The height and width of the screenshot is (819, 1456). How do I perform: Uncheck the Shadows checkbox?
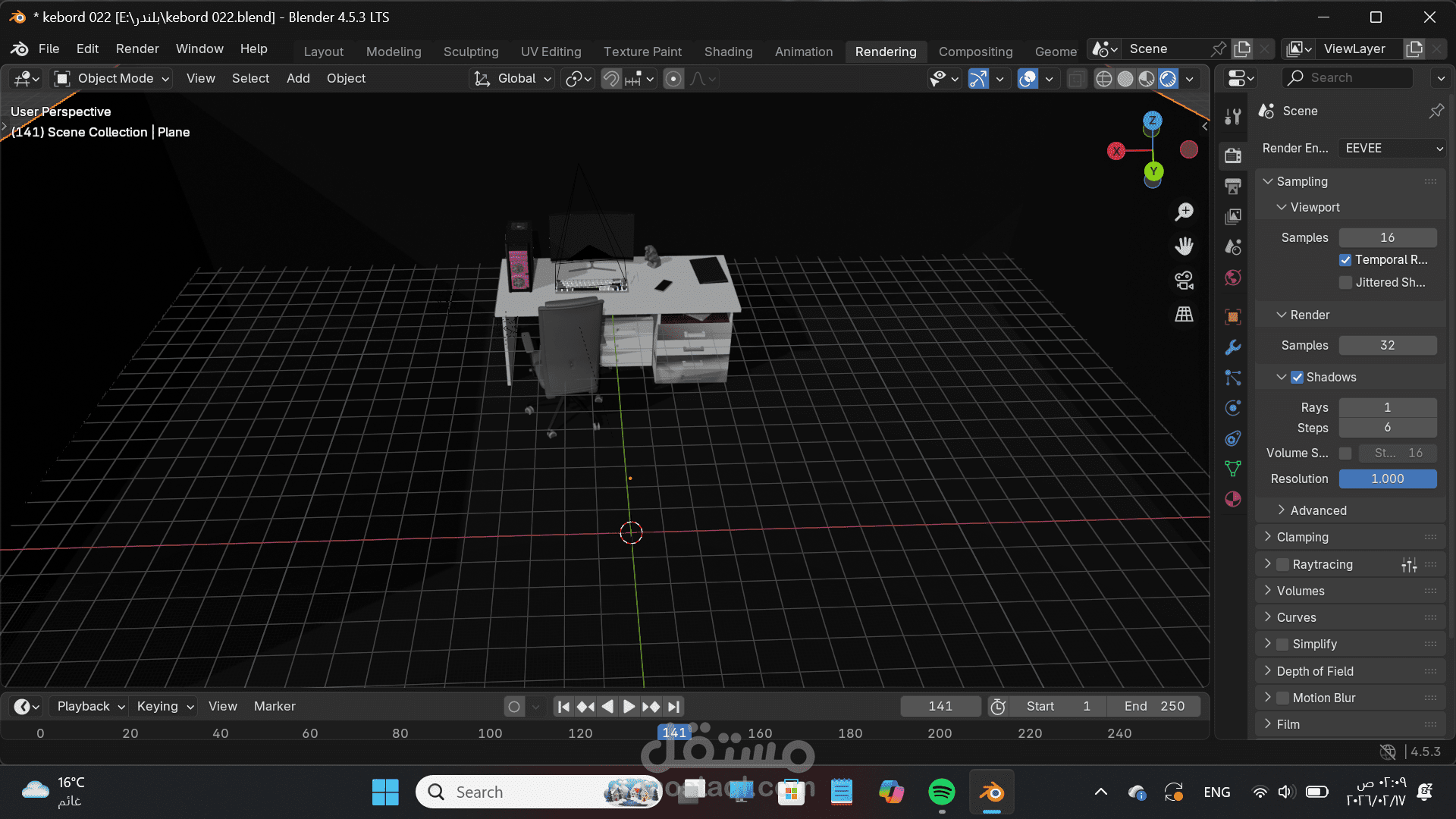click(x=1298, y=378)
